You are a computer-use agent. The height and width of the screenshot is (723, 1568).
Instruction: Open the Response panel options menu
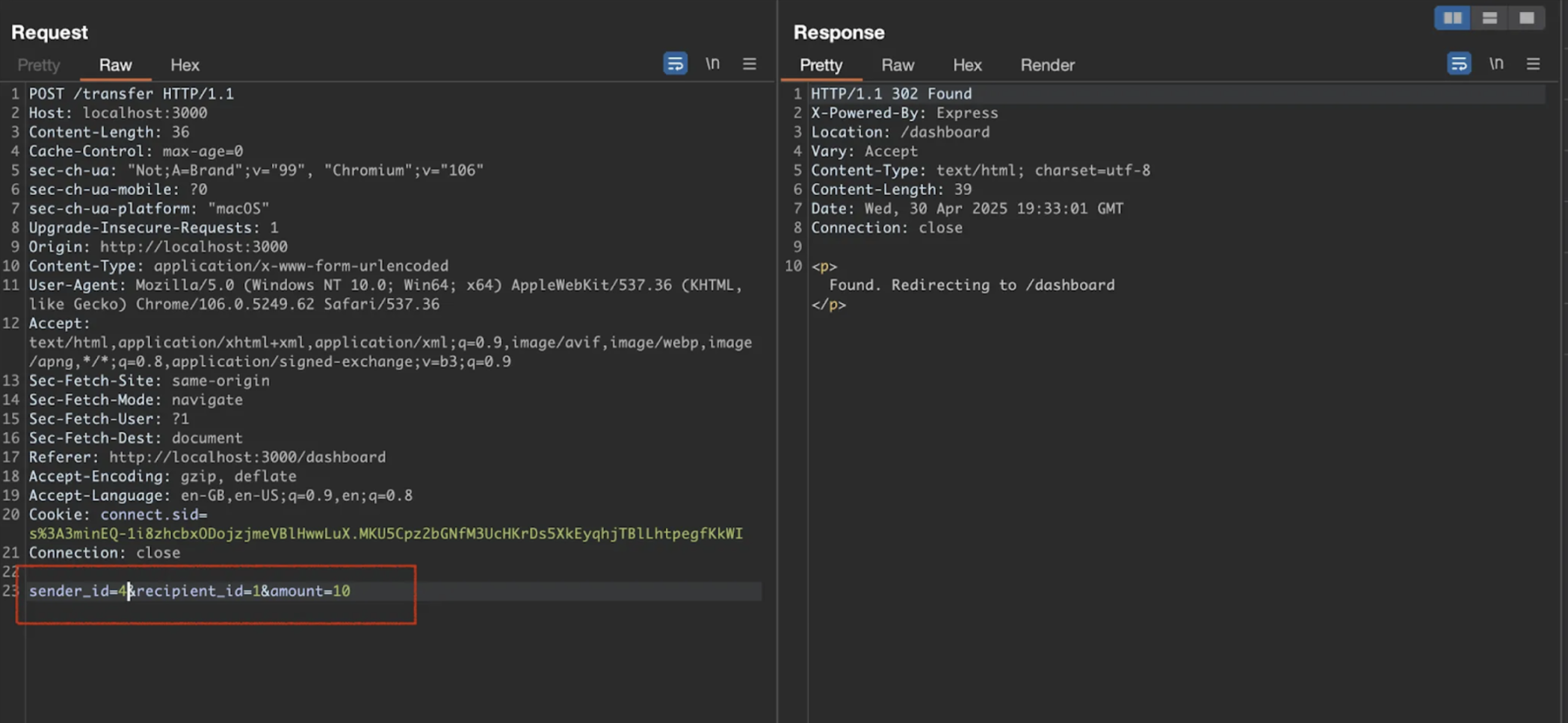point(1533,64)
